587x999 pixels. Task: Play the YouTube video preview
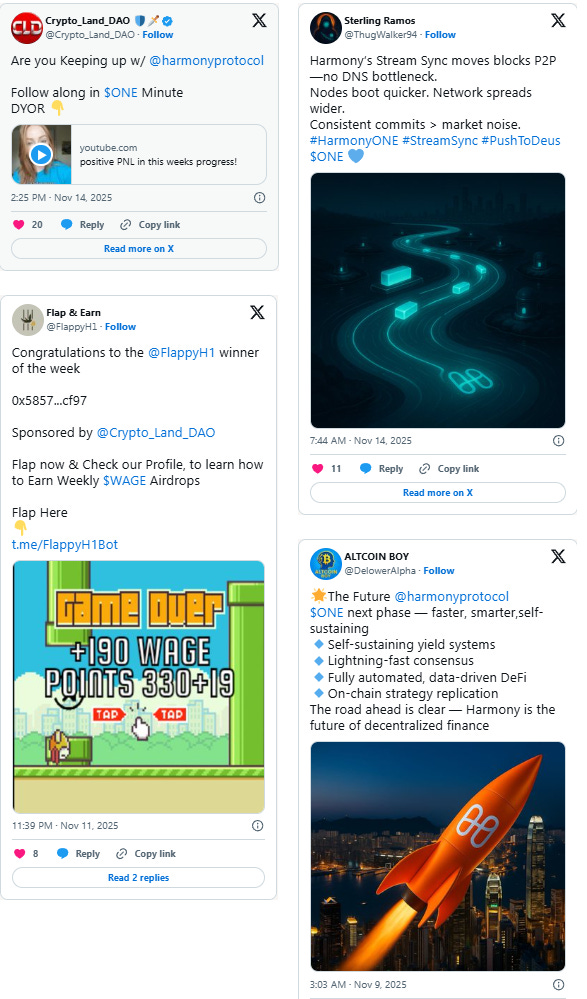[x=41, y=154]
